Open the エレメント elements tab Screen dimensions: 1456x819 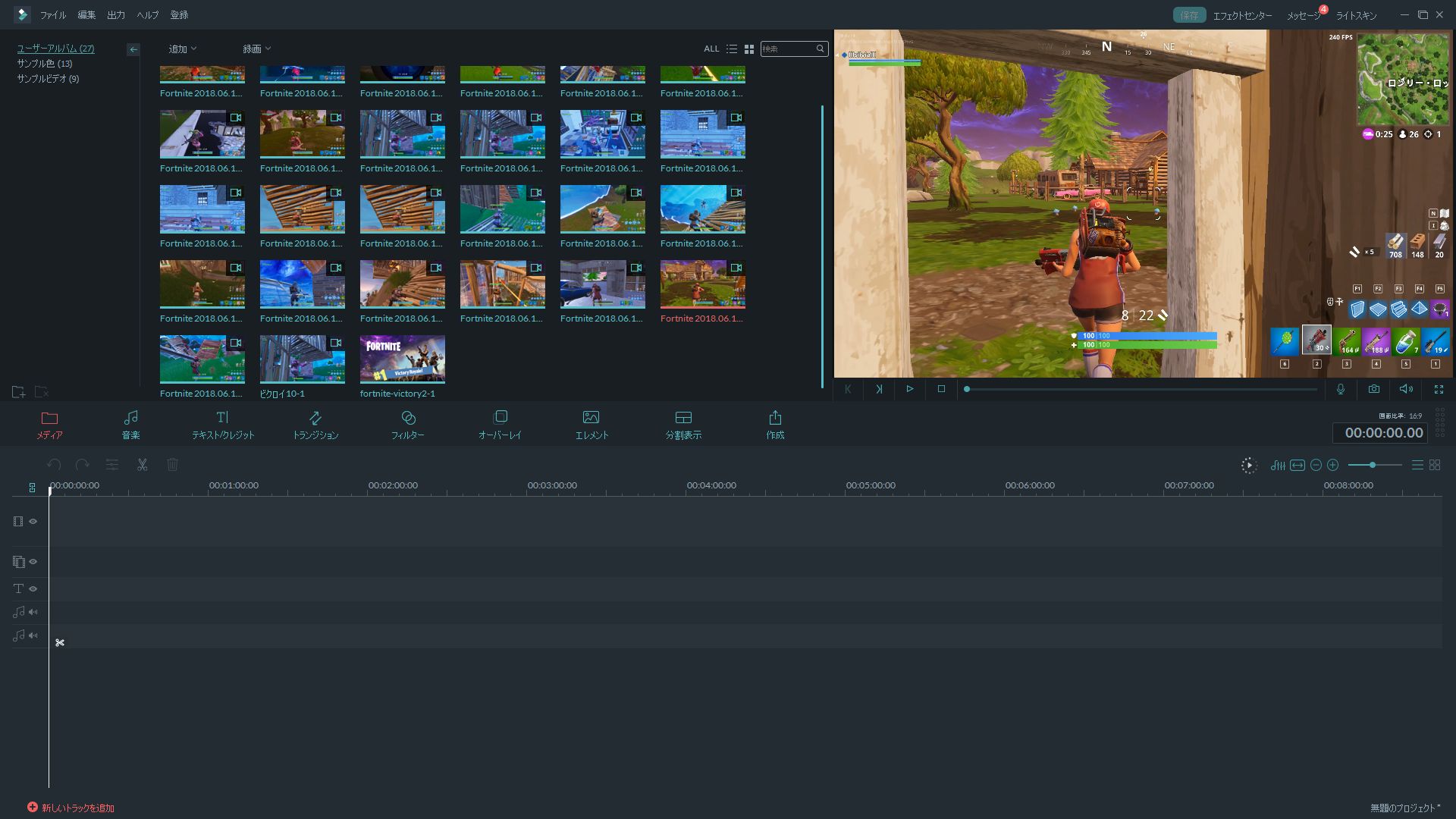pos(591,425)
